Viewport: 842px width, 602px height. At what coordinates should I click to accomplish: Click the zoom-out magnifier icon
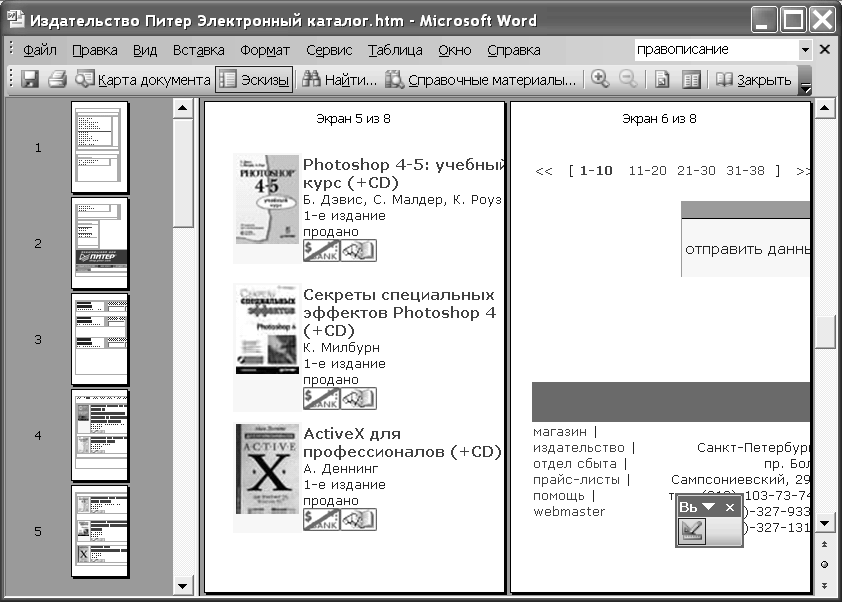click(628, 79)
